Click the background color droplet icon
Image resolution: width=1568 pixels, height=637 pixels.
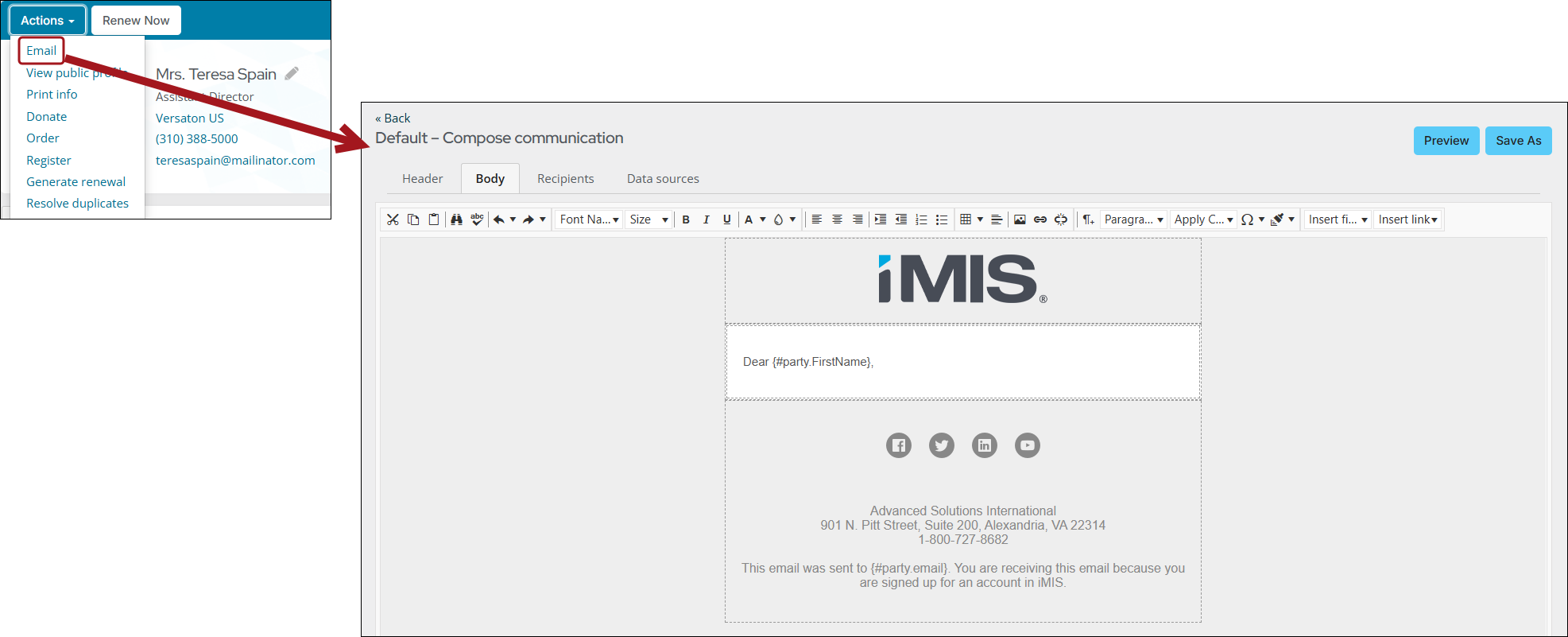pos(778,219)
